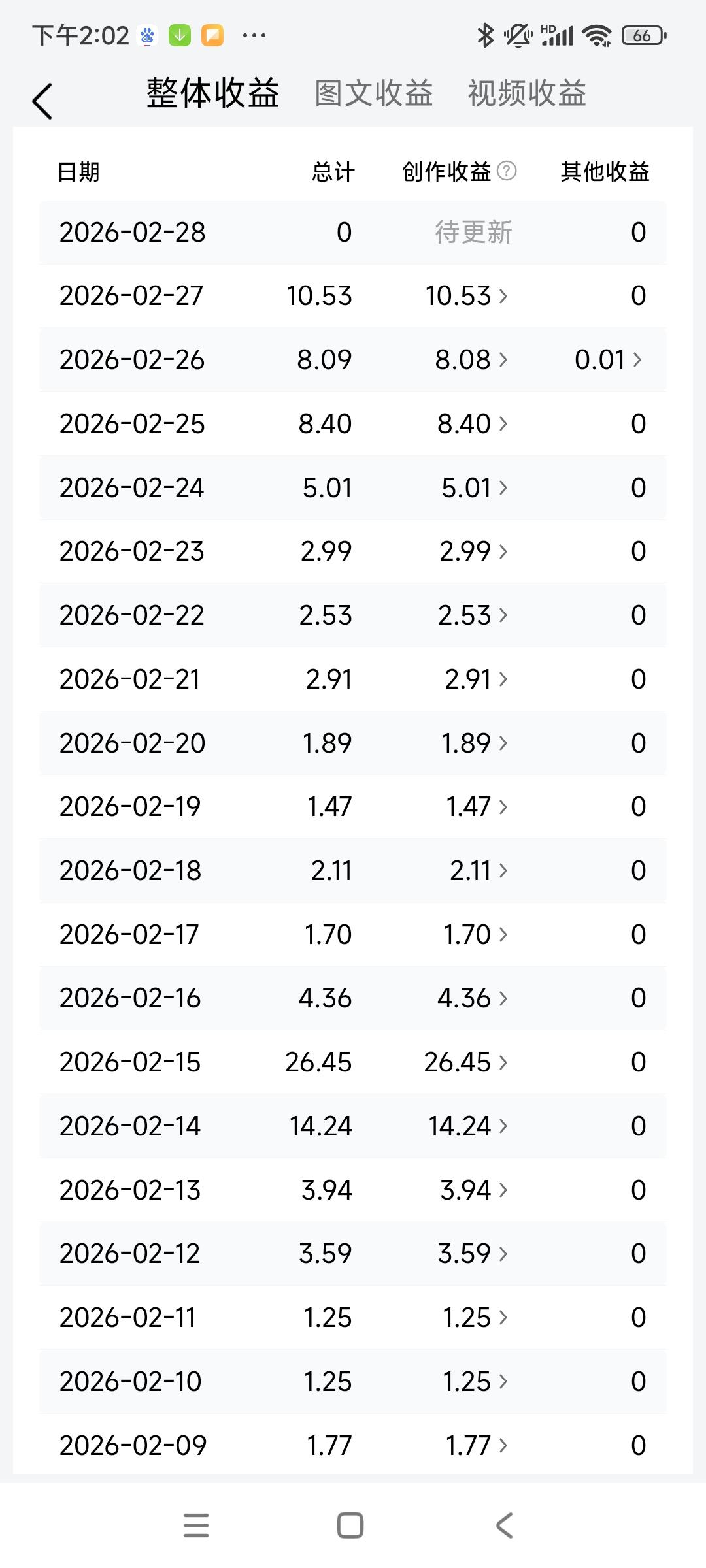Screen dimensions: 706x1568
Task: Tap the green download notification icon
Action: pos(180,35)
